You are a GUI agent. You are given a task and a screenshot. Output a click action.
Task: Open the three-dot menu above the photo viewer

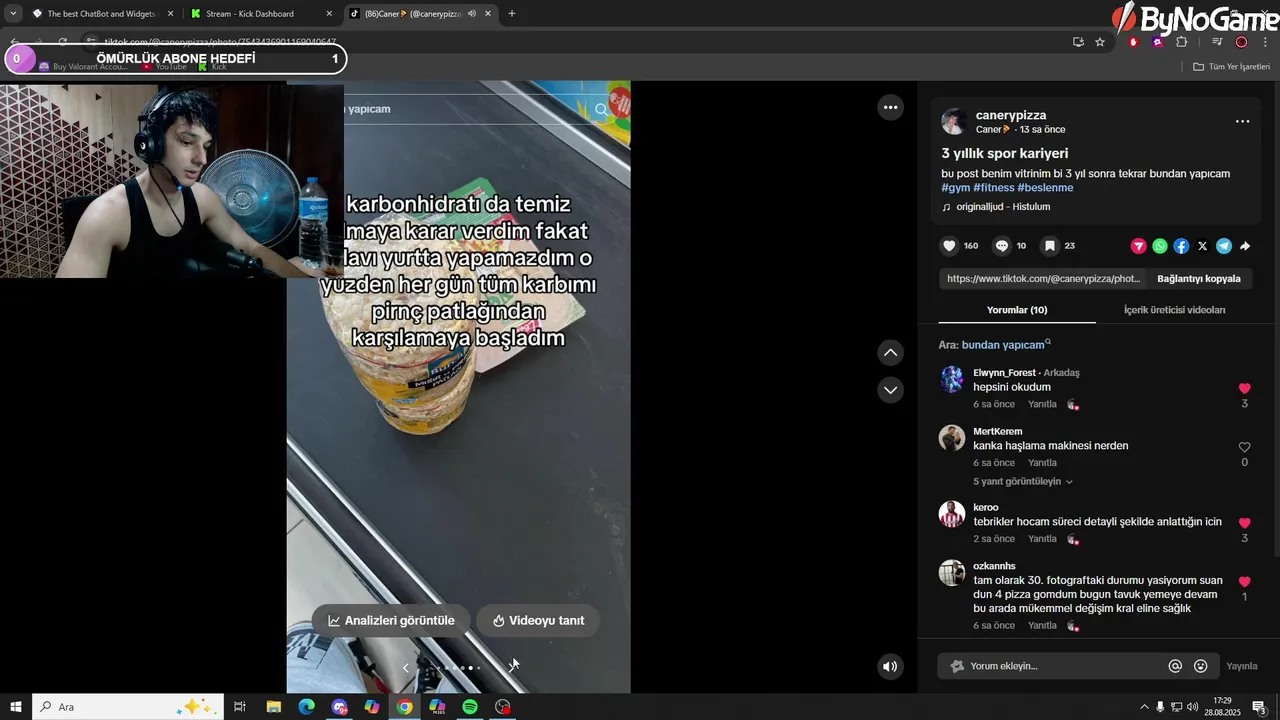890,107
